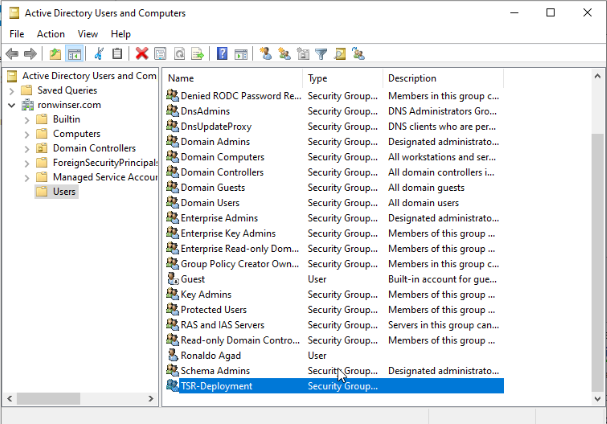Go up one level with folder icon

pyautogui.click(x=55, y=54)
